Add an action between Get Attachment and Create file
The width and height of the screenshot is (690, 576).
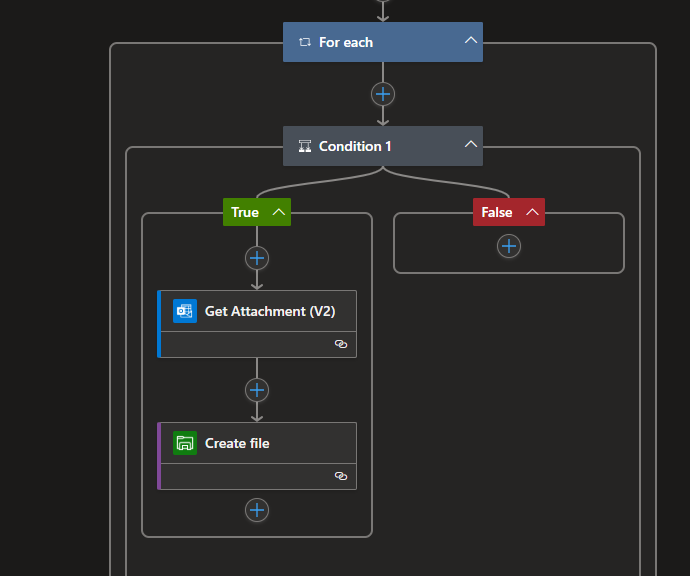(x=257, y=390)
